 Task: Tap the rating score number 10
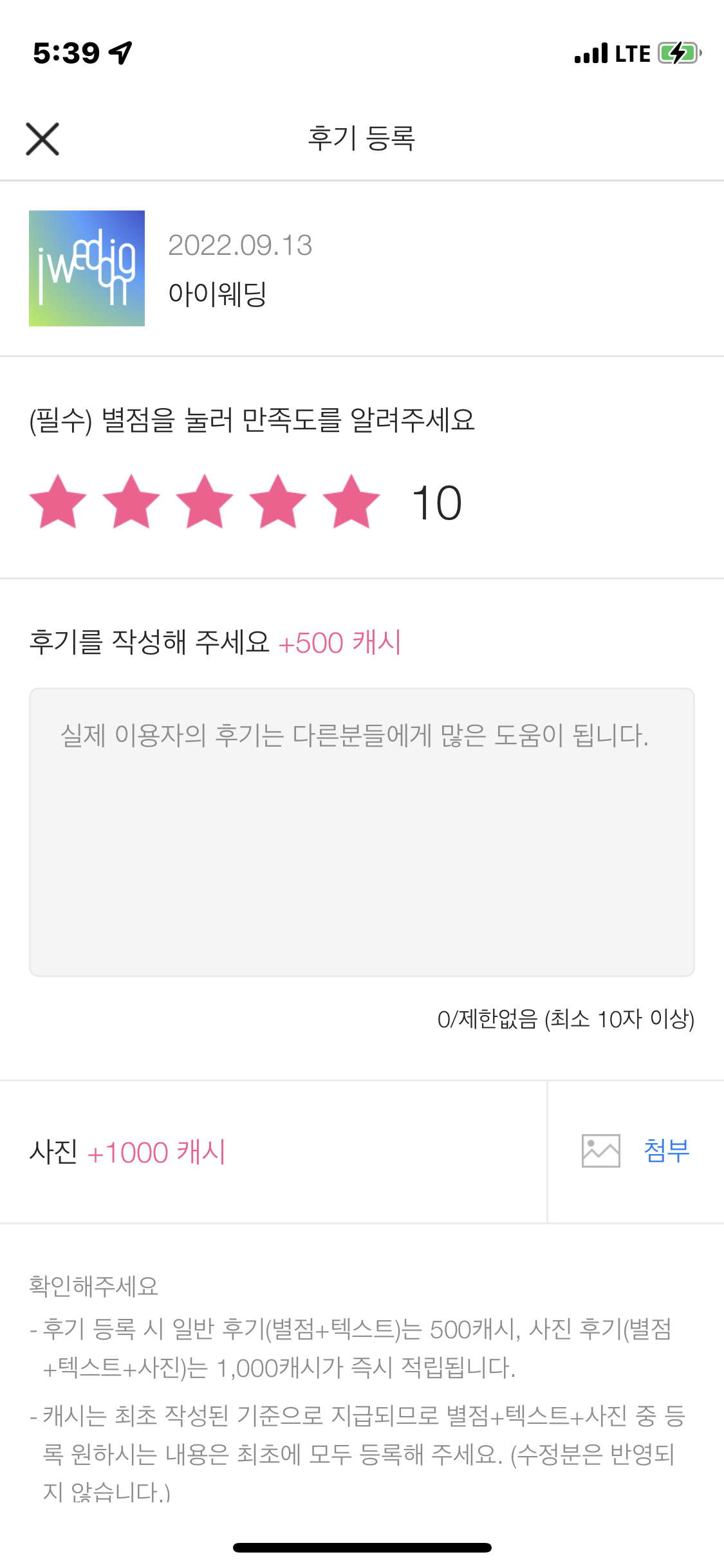(437, 503)
